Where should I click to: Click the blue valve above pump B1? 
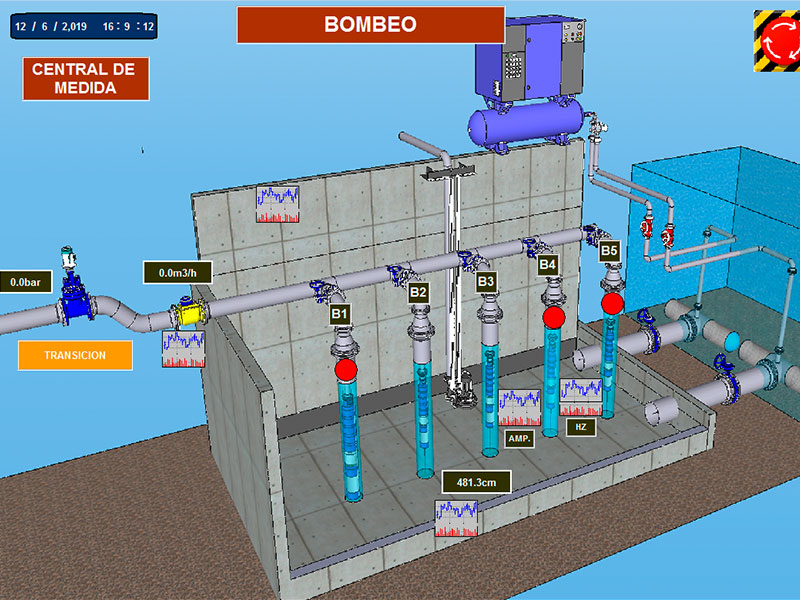[x=323, y=291]
